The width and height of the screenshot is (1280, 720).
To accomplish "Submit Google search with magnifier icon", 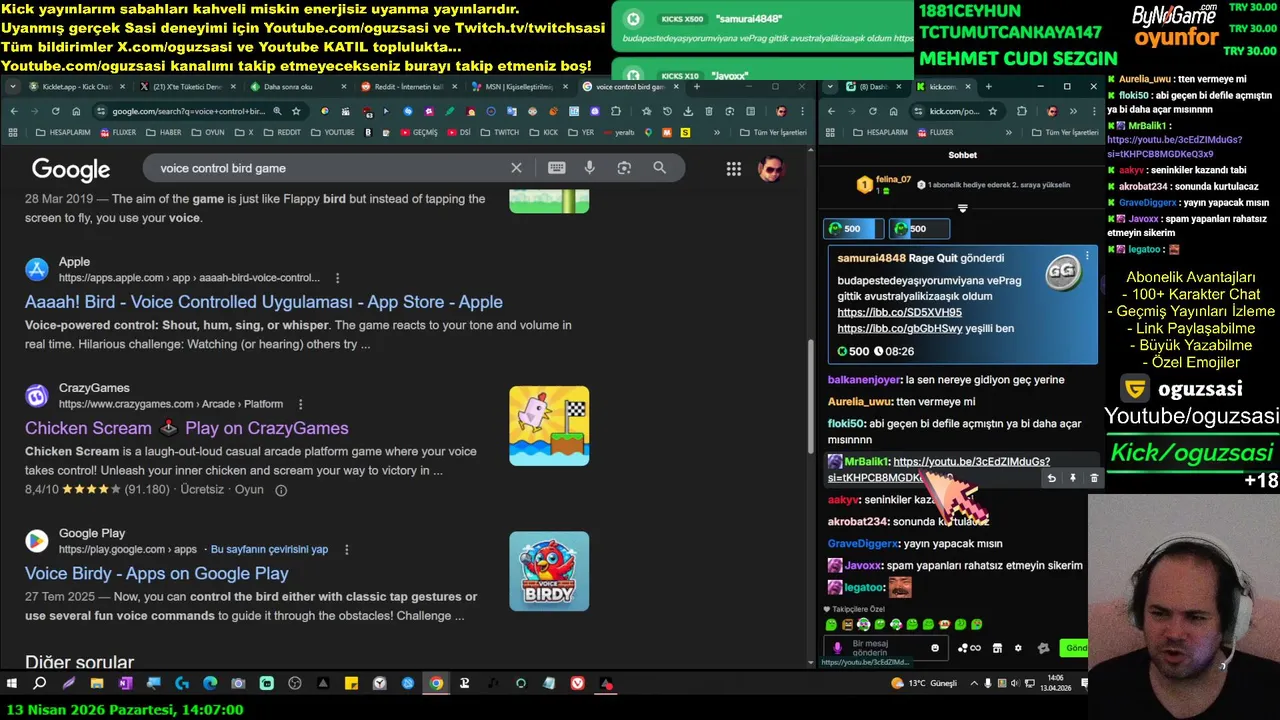I will [x=659, y=168].
